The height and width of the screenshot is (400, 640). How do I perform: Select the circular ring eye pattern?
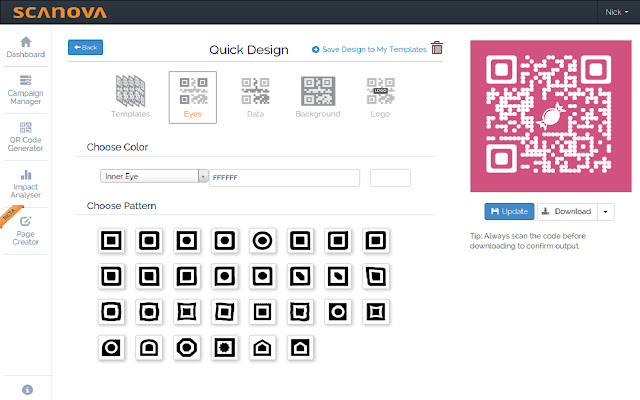point(262,240)
